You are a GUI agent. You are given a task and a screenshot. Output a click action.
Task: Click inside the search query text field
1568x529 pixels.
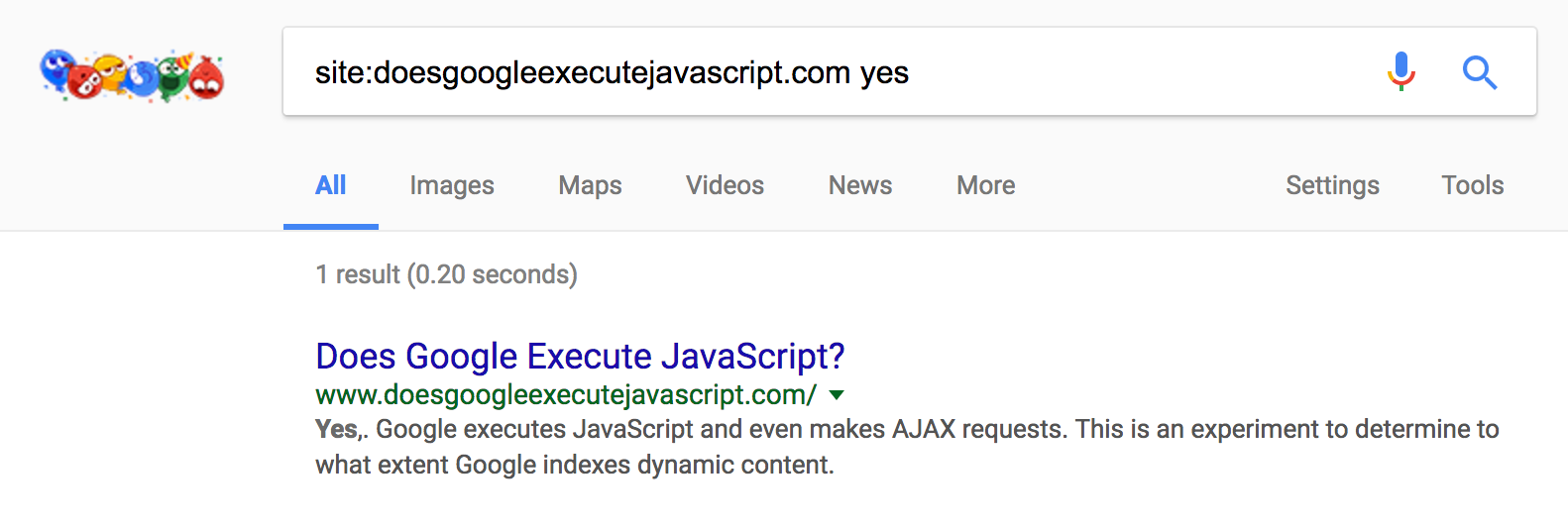(793, 72)
